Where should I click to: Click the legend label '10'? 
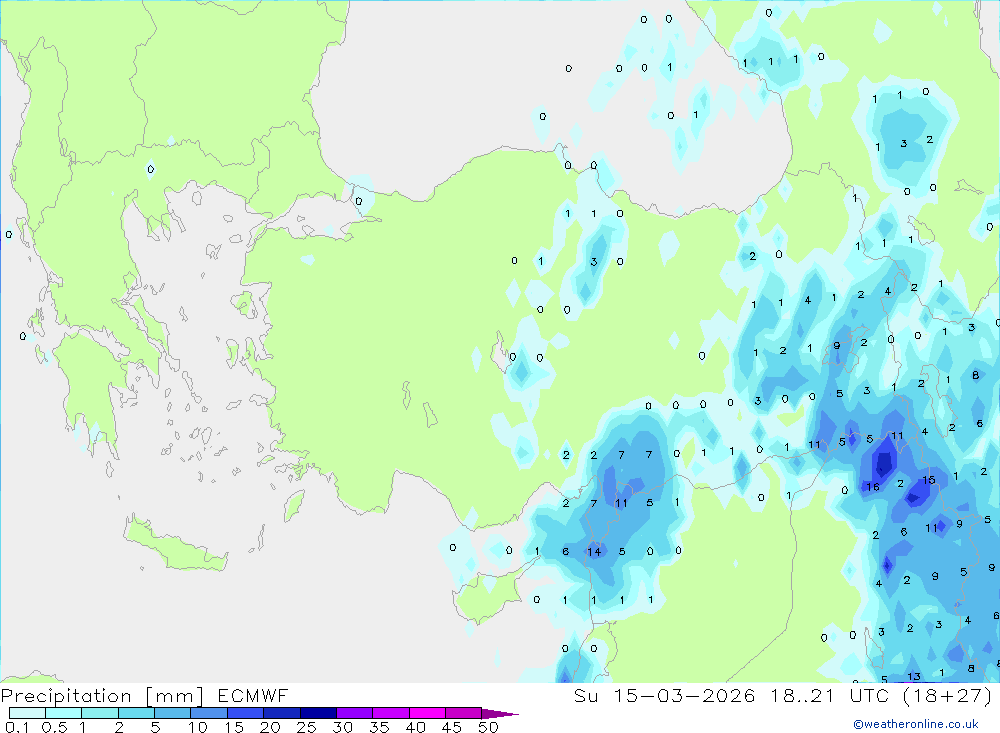[198, 727]
